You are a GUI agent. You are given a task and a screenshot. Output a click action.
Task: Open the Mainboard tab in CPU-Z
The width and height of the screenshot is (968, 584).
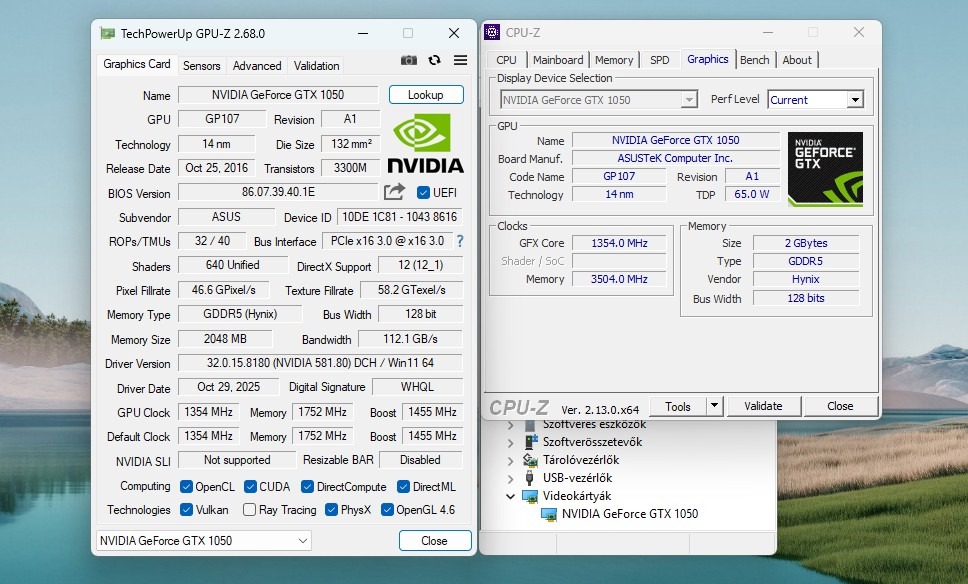(558, 60)
